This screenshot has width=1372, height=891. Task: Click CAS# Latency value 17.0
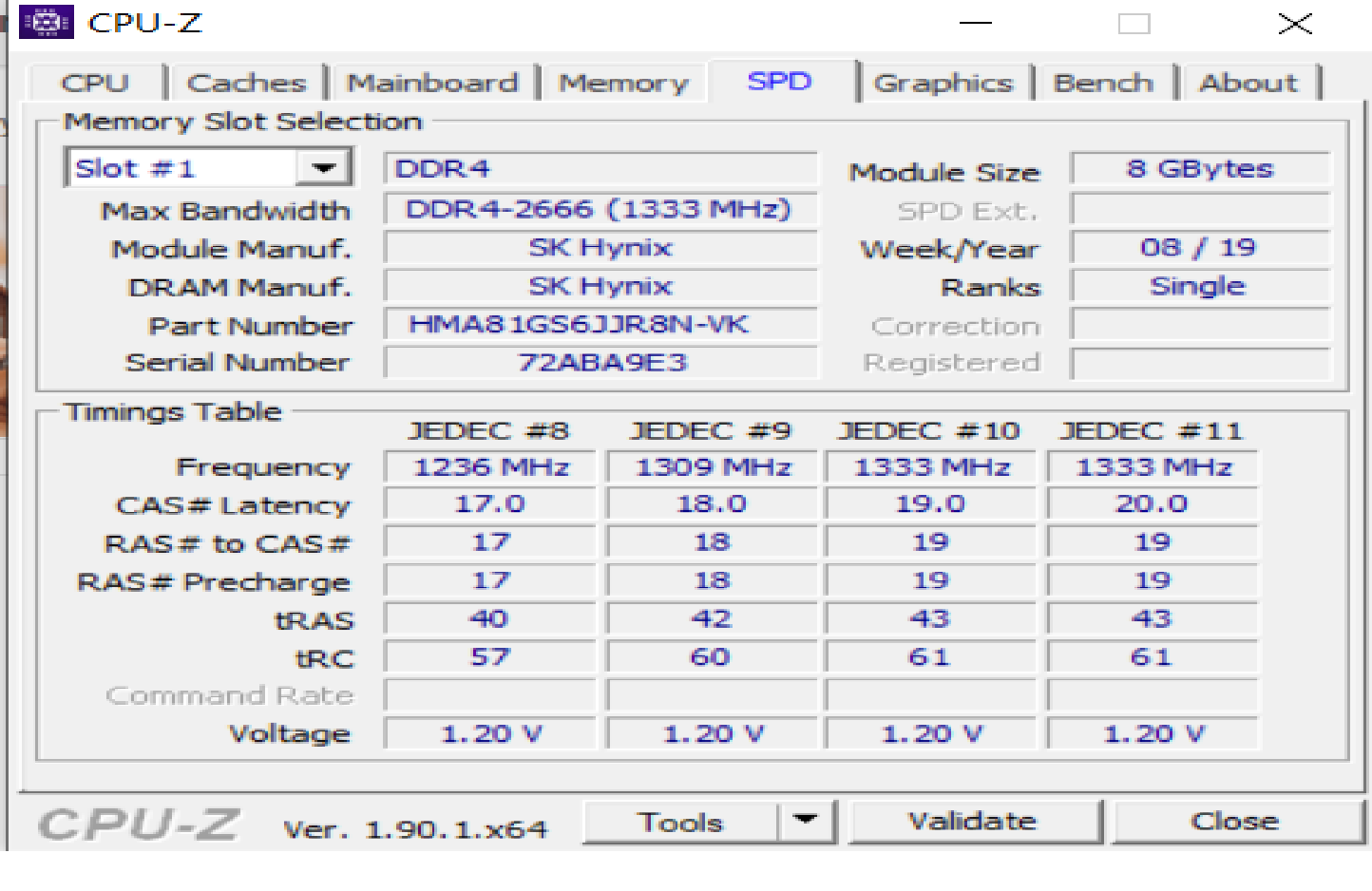[x=490, y=503]
